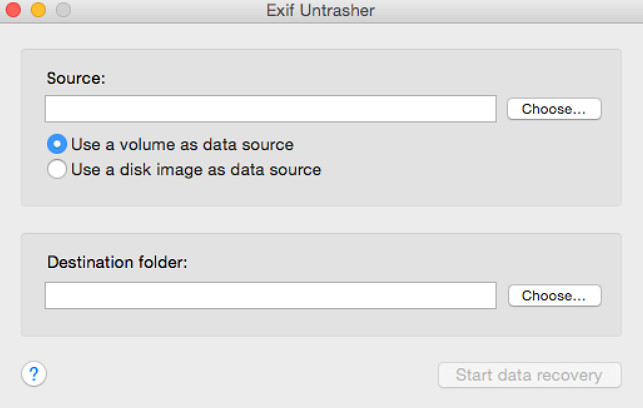The image size is (643, 408).
Task: Click the "Exif Untrasher" window title
Action: [322, 11]
